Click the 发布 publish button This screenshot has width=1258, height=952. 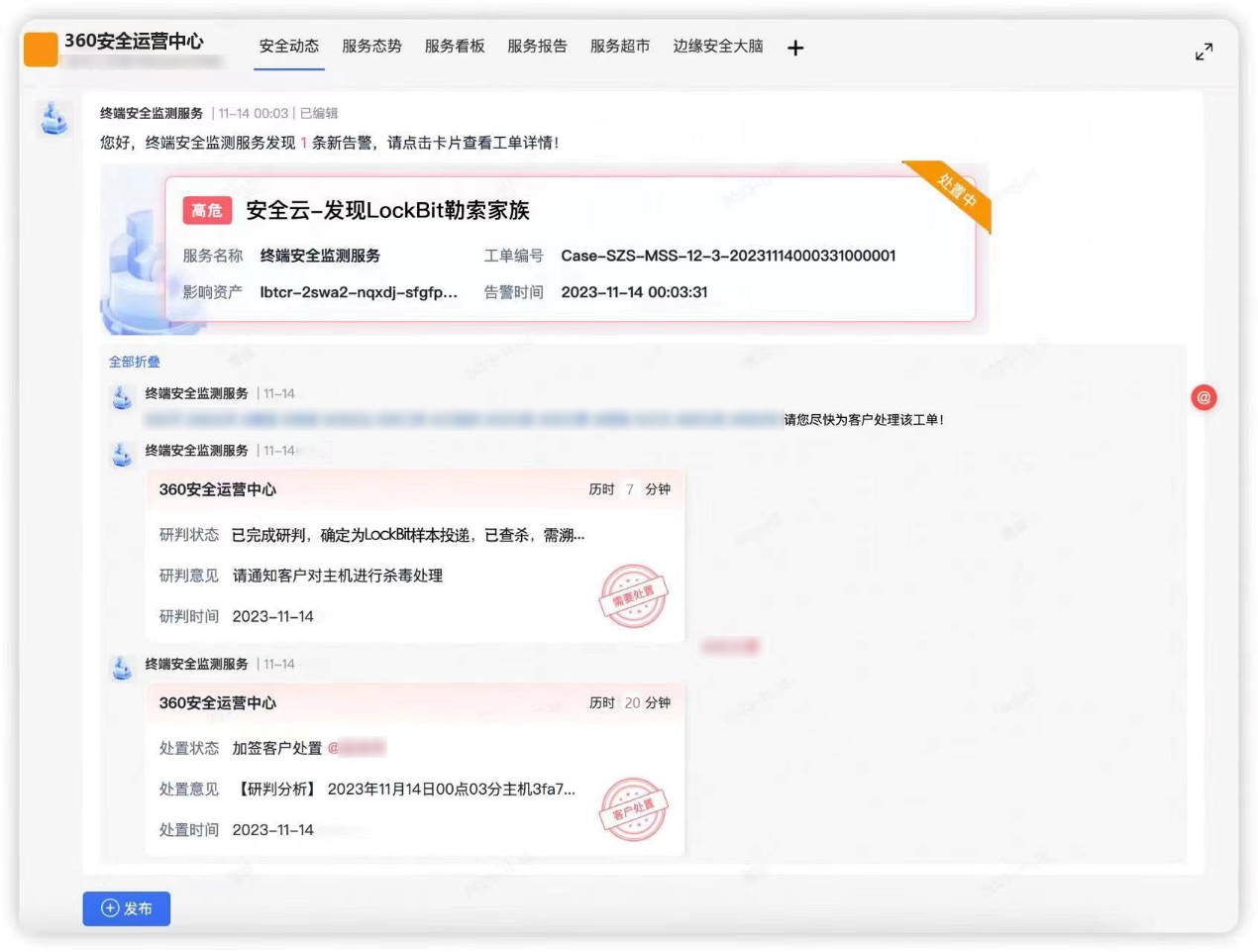pyautogui.click(x=127, y=908)
